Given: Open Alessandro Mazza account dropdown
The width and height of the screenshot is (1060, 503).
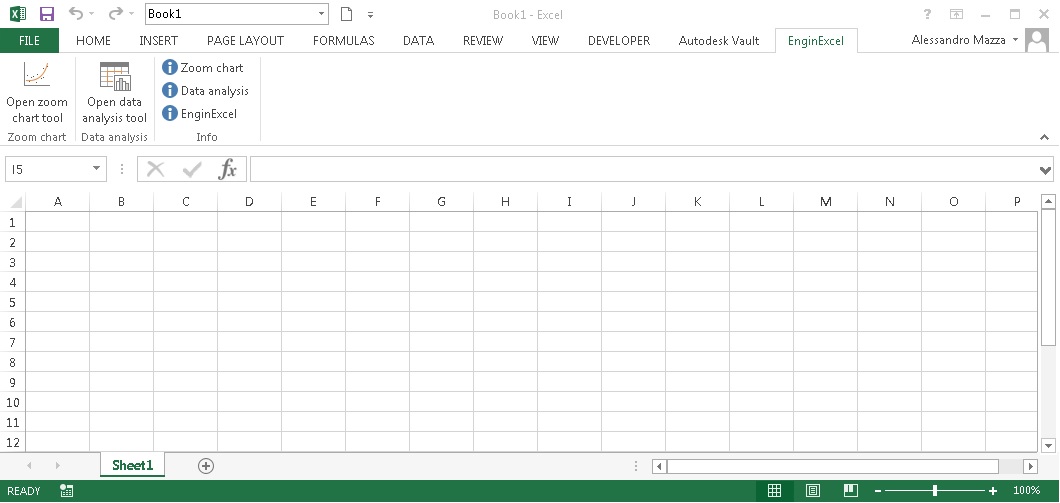Looking at the screenshot, I should 1015,41.
